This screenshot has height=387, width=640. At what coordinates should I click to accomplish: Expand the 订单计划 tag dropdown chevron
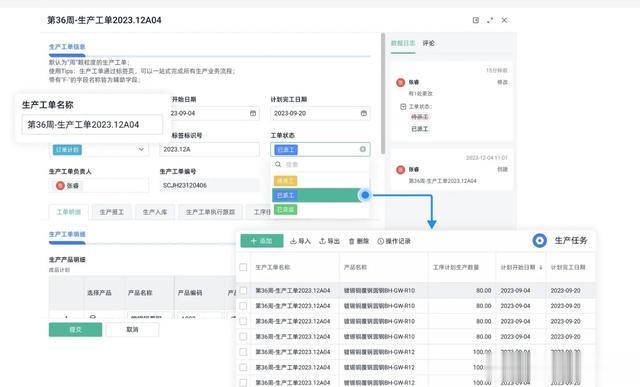click(141, 149)
